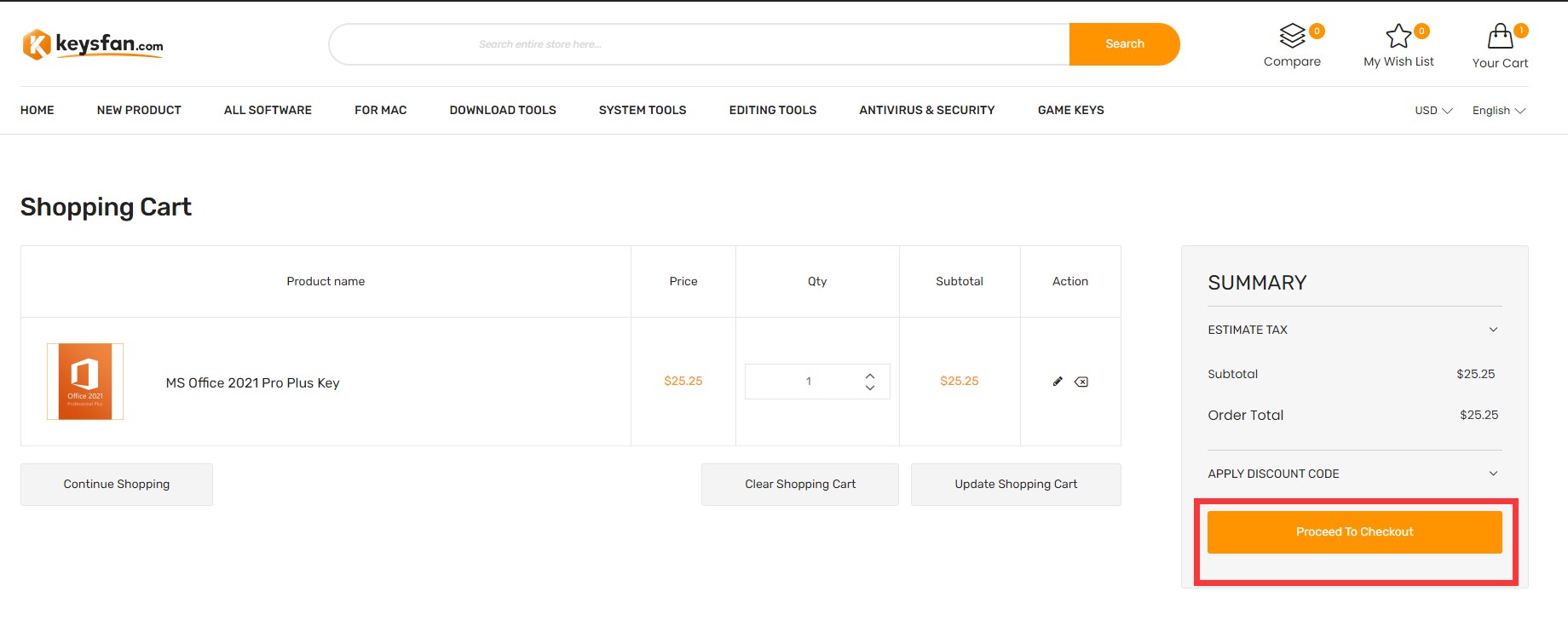Open the Game Keys menu

[1071, 110]
